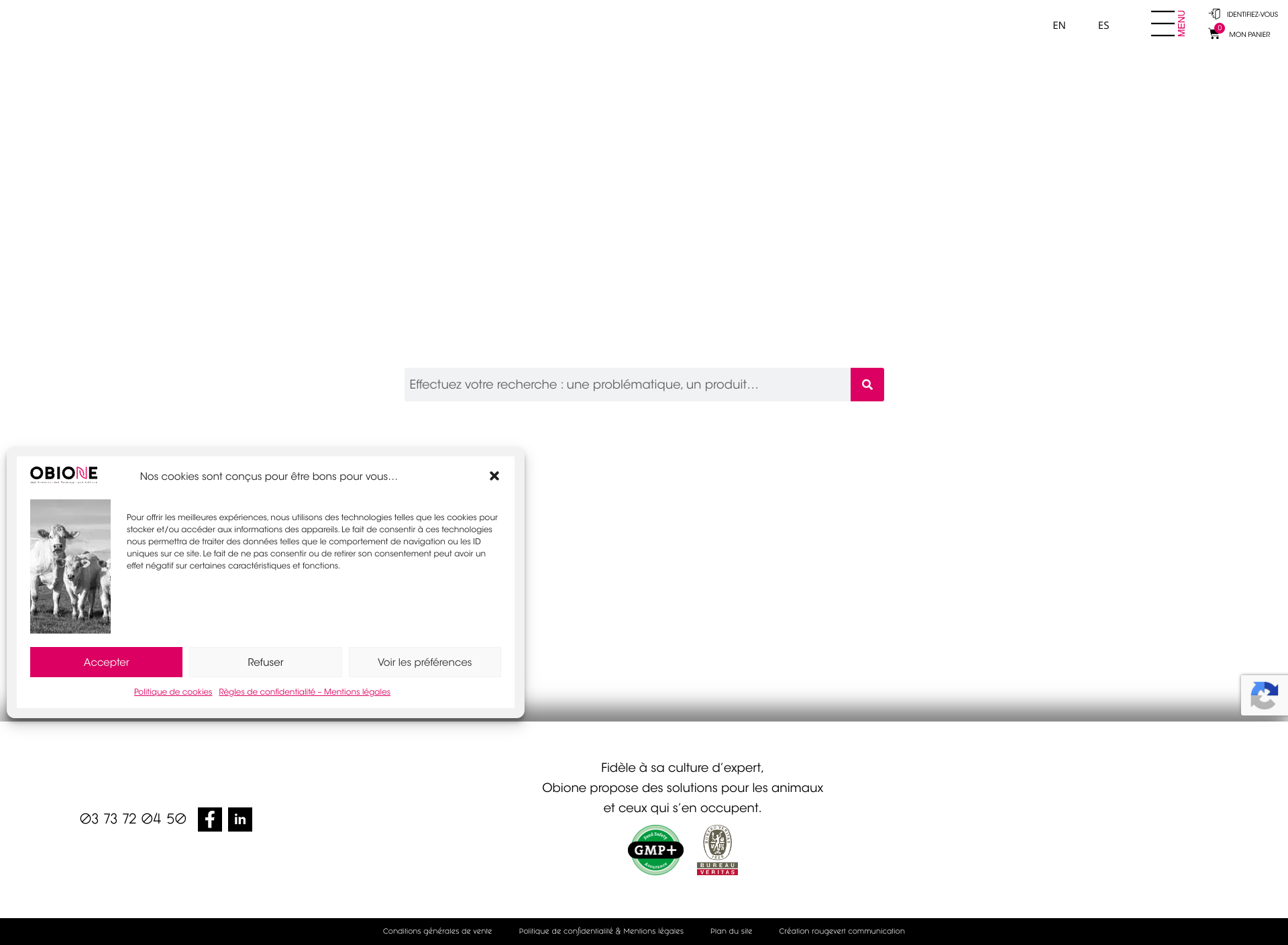1288x945 pixels.
Task: Open MON PANIER link
Action: pyautogui.click(x=1249, y=34)
